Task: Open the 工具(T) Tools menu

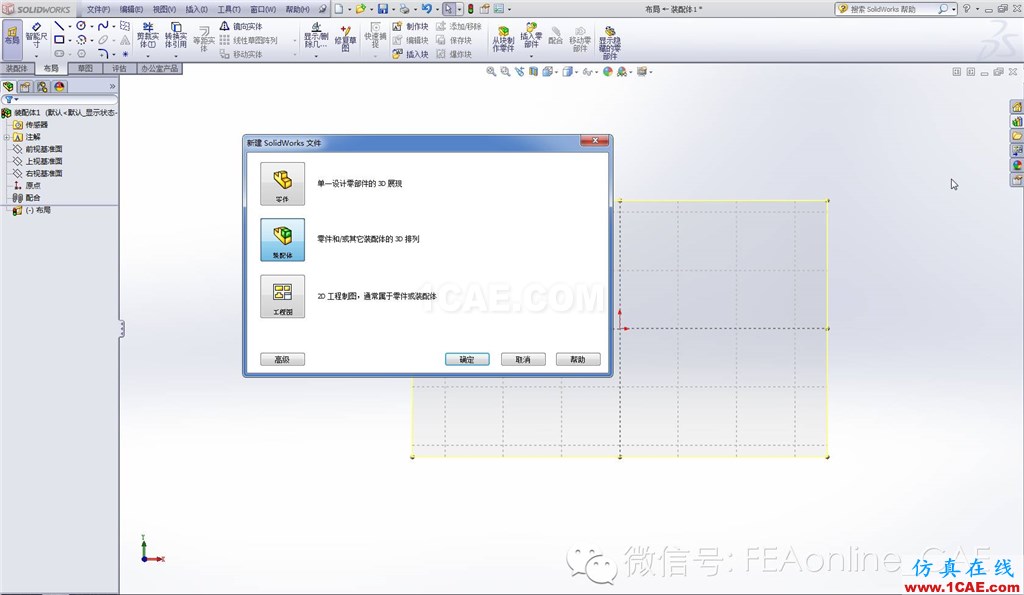Action: (229, 9)
